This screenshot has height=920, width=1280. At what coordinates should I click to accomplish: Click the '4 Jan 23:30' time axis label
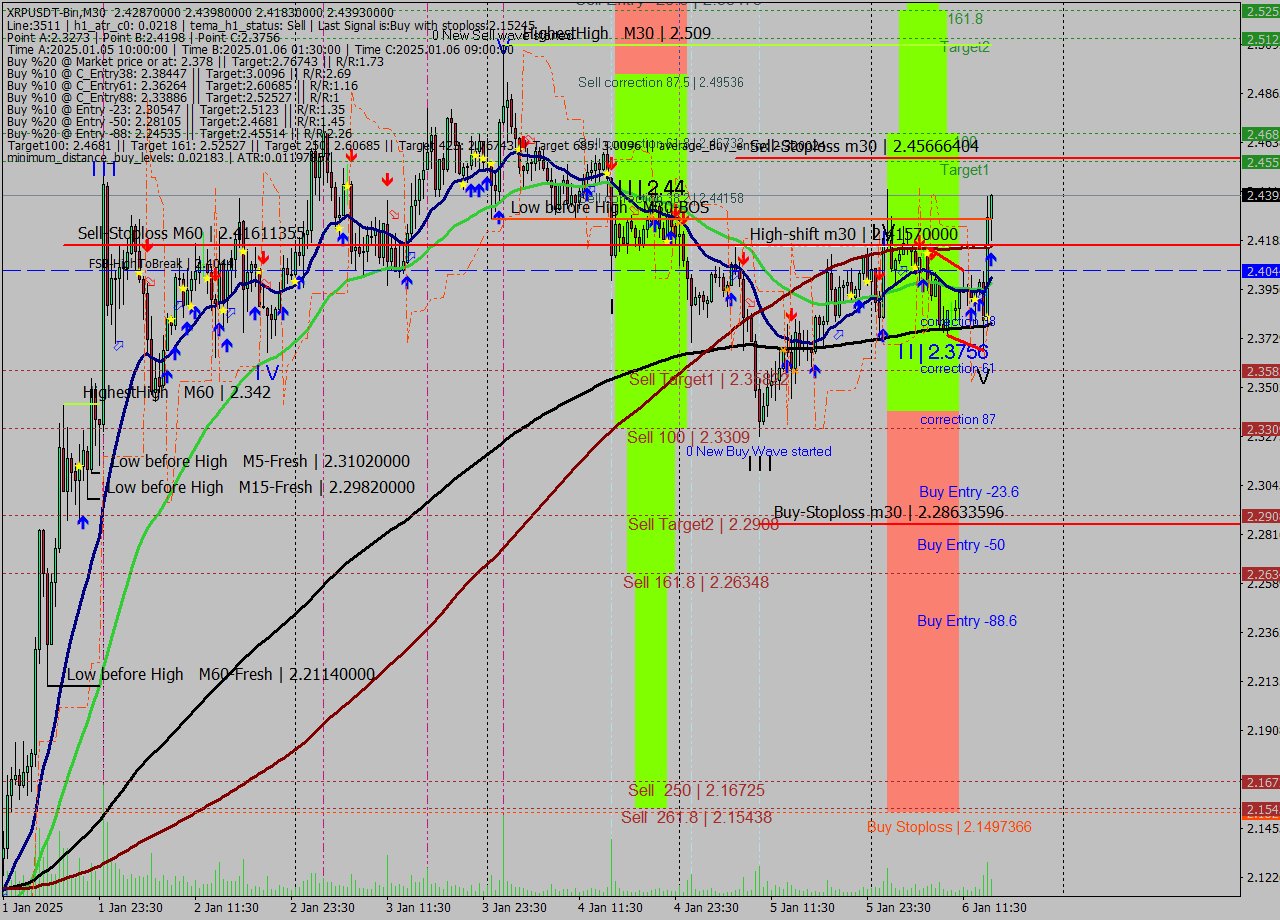tap(706, 908)
